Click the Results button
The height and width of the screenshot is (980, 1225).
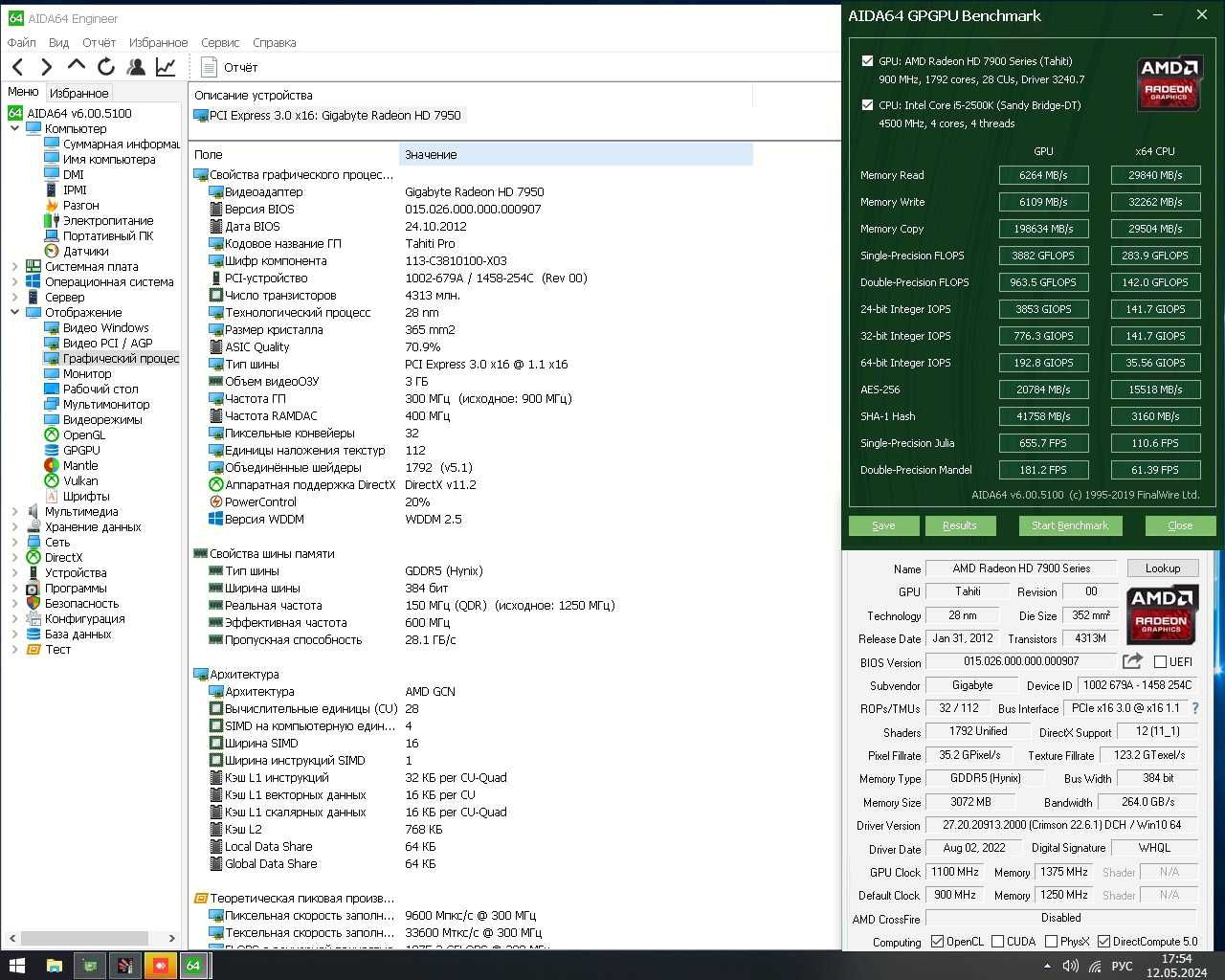pos(959,525)
